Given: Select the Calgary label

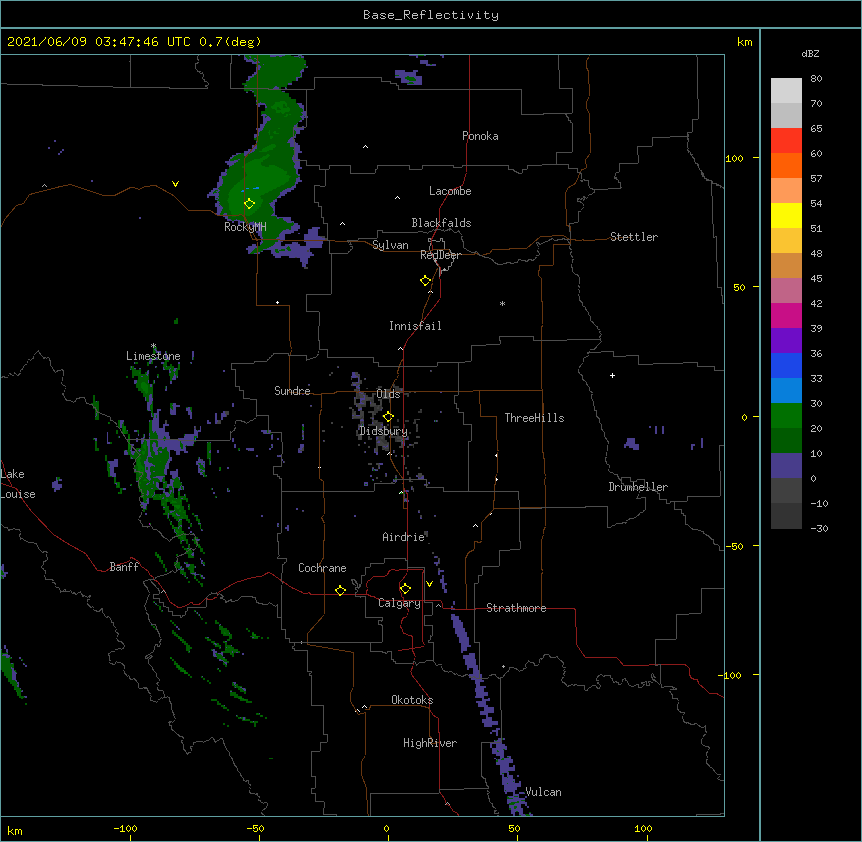Looking at the screenshot, I should point(399,603).
